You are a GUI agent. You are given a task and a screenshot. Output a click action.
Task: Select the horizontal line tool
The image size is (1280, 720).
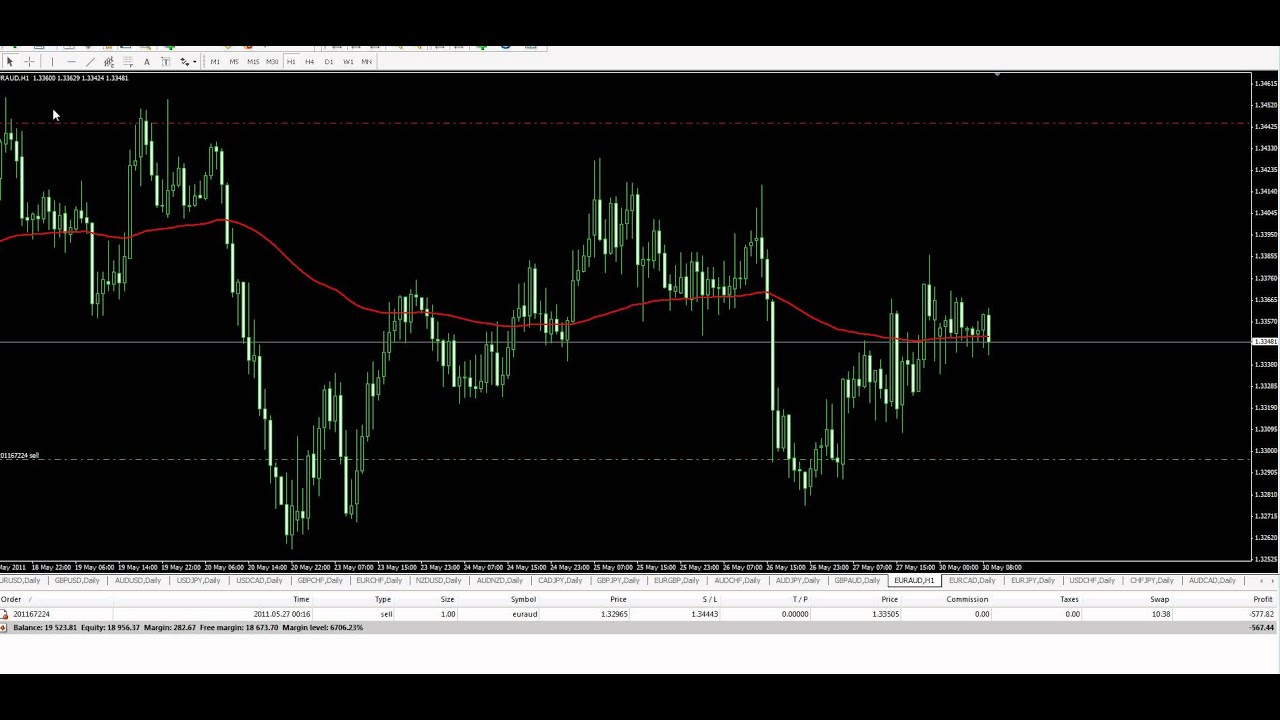[x=71, y=62]
